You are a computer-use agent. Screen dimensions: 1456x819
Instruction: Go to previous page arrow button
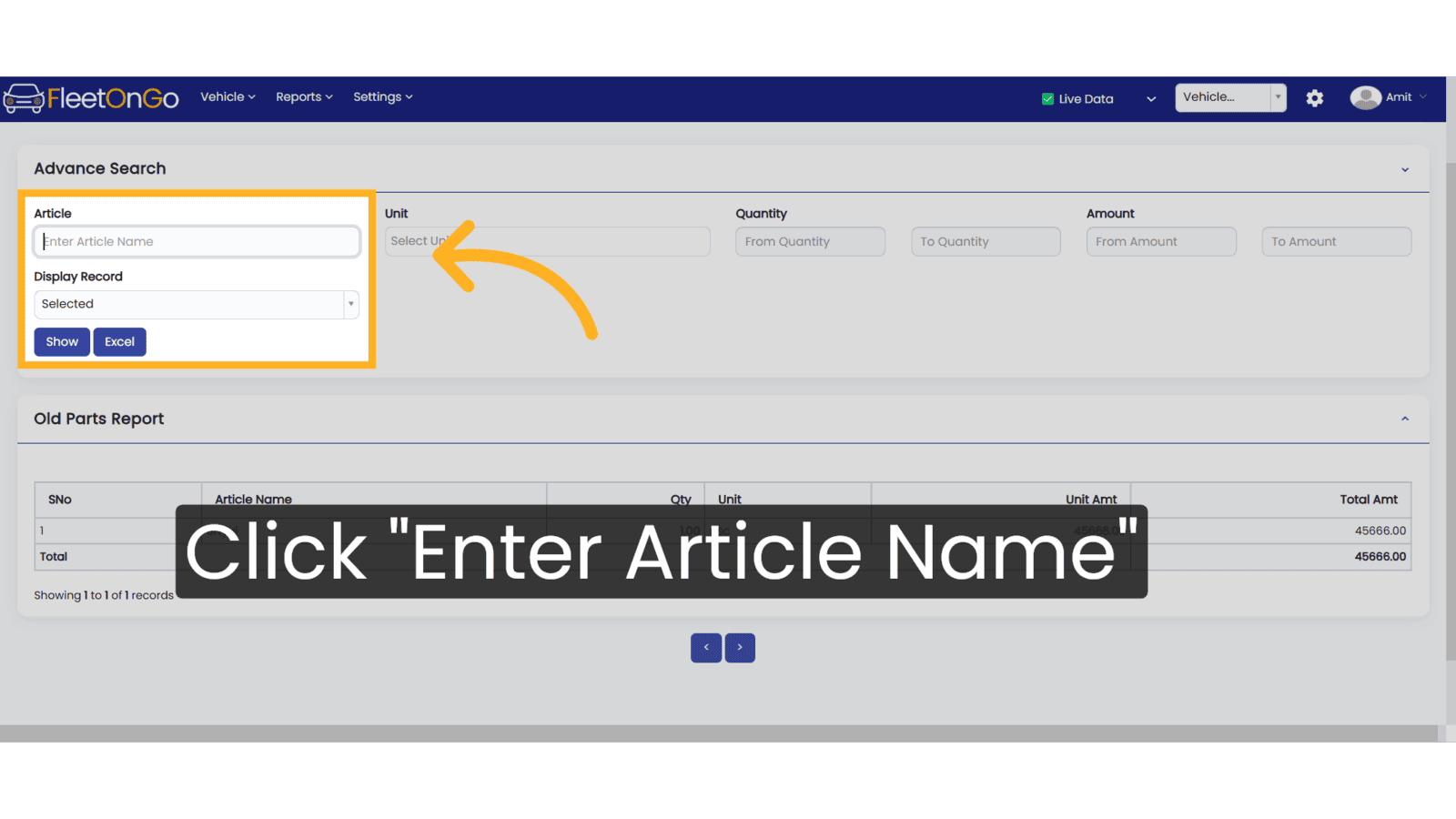click(x=706, y=648)
